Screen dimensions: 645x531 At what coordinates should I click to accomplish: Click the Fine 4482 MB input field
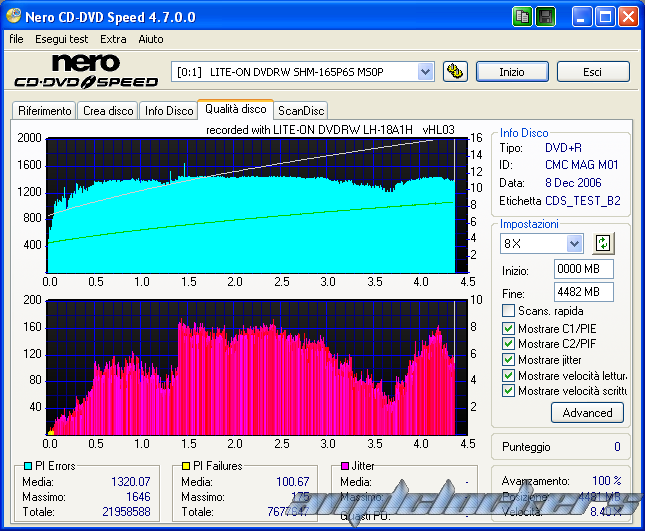click(x=583, y=292)
